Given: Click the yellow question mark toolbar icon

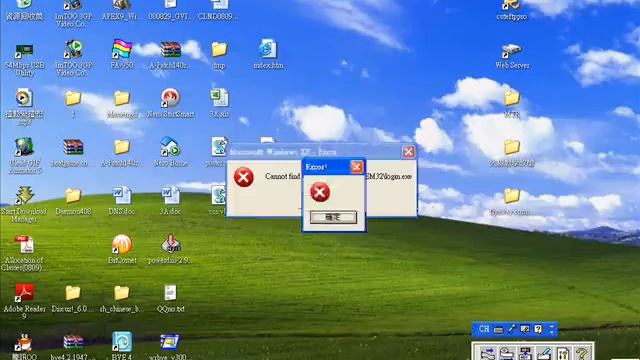Looking at the screenshot, I should point(582,353).
